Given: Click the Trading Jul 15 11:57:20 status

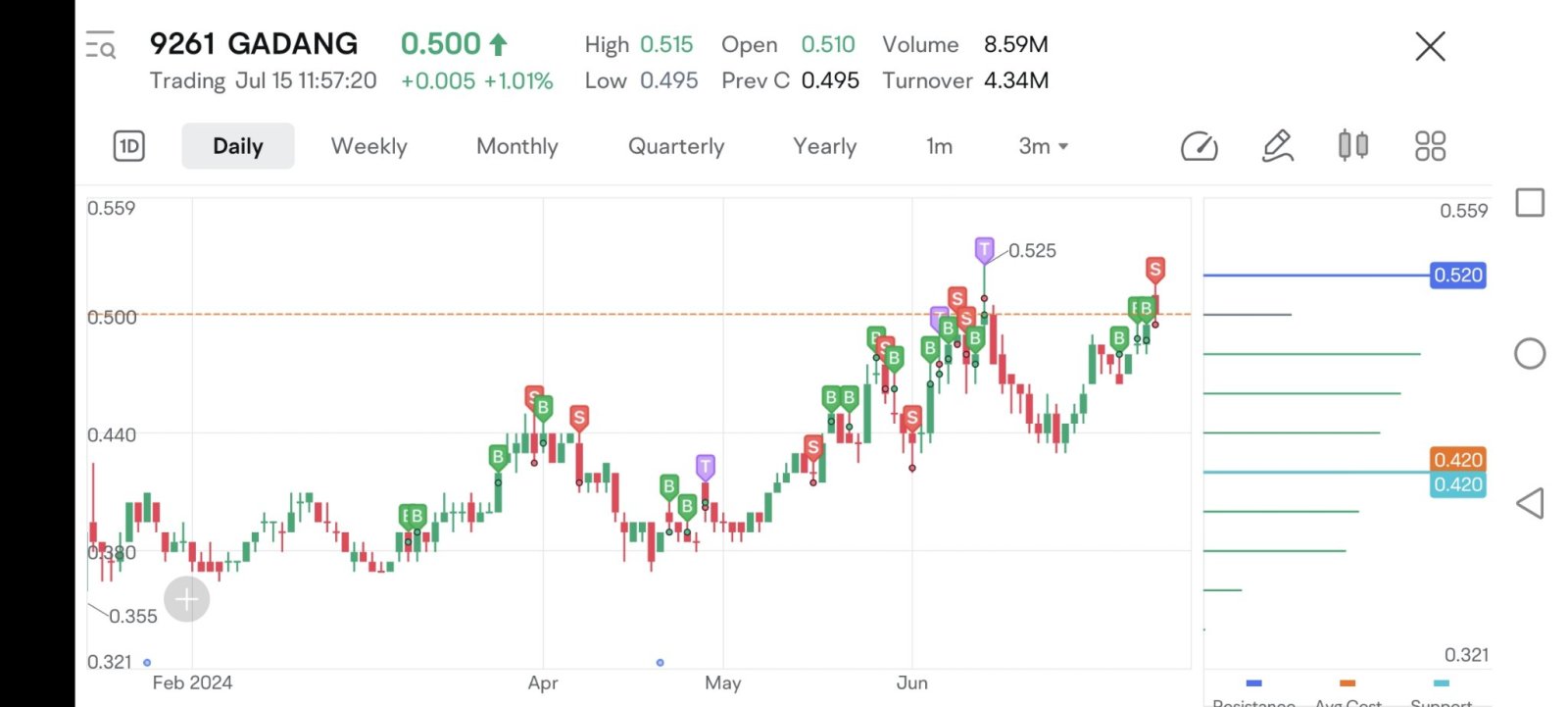Looking at the screenshot, I should [x=263, y=80].
